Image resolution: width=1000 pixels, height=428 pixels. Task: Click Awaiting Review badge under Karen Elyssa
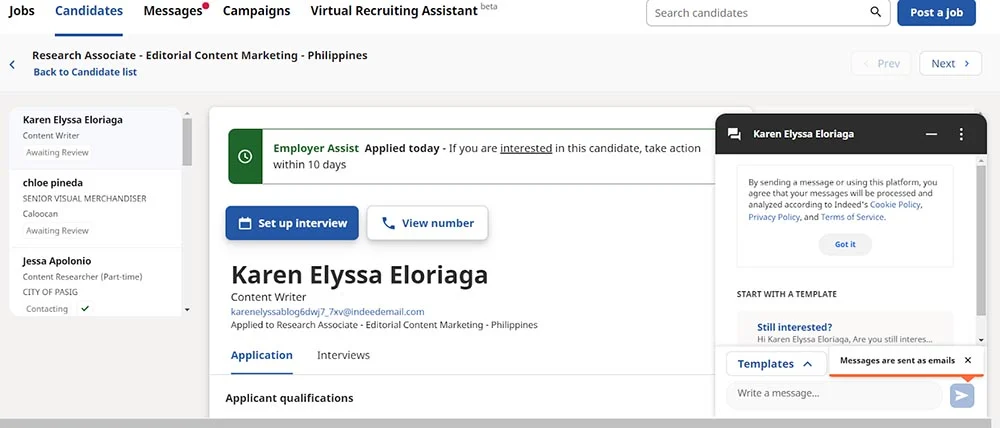coord(57,153)
